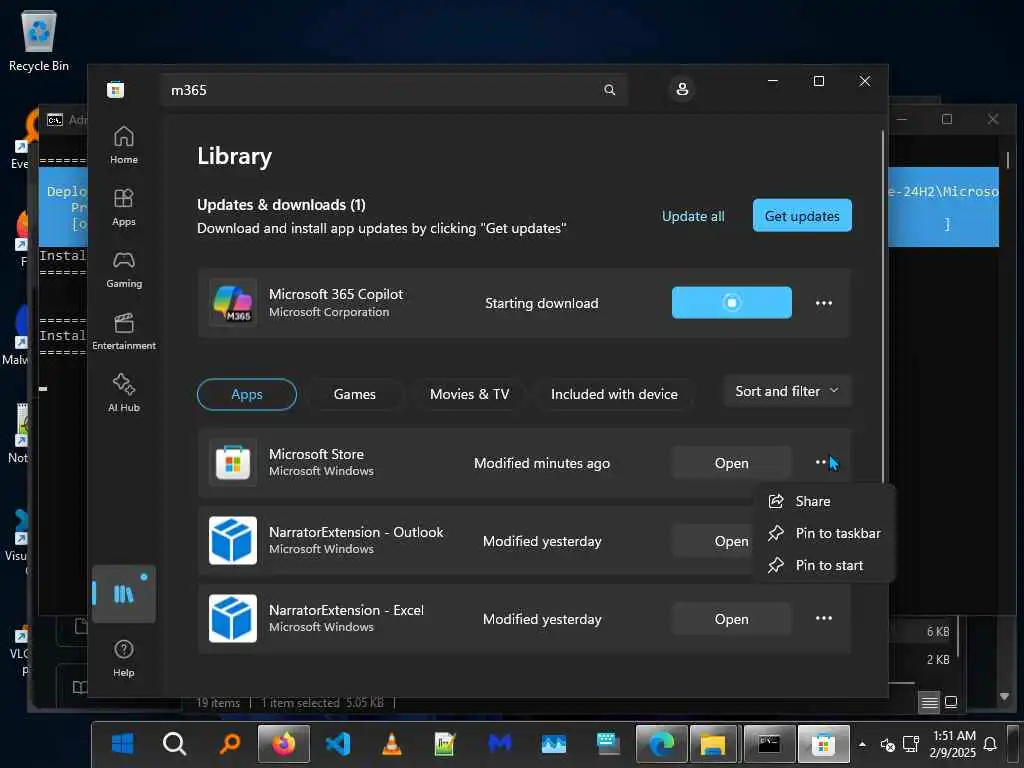Click NarratorExtension - Excel app icon
Screen dimensions: 1024x768
[x=232, y=618]
